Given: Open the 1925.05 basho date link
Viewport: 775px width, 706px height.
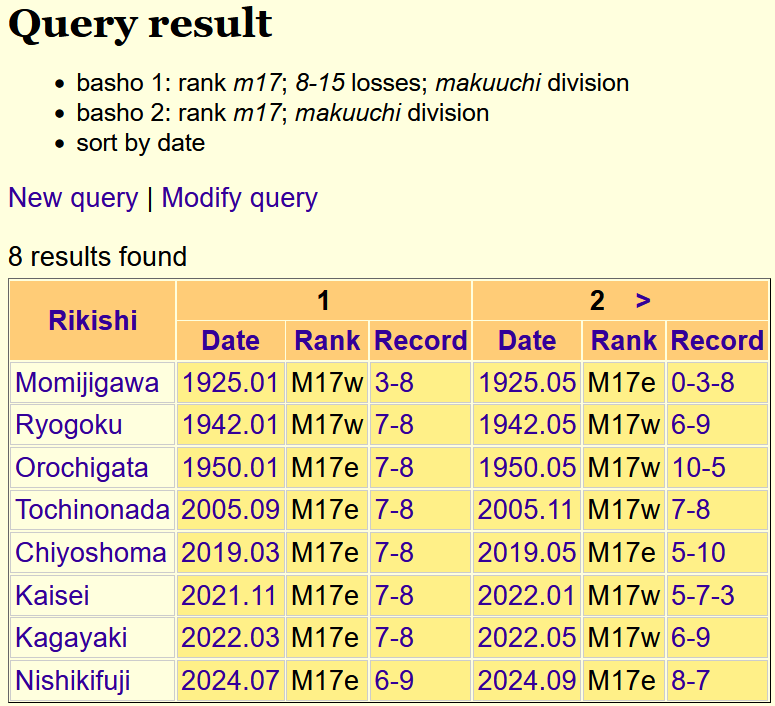Looking at the screenshot, I should tap(527, 383).
